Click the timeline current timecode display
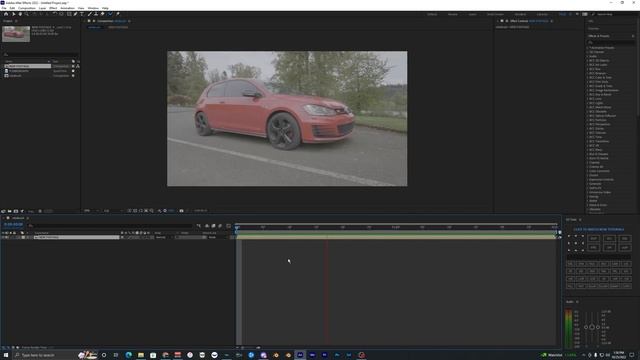This screenshot has width=640, height=360. click(13, 224)
